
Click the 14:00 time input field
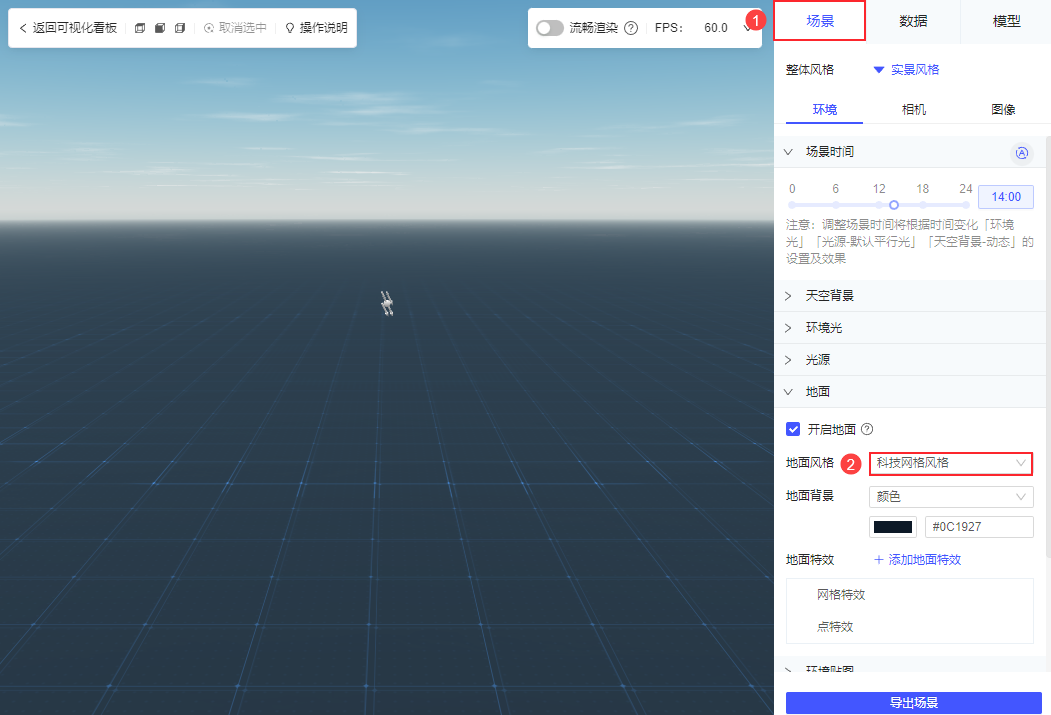click(1005, 197)
